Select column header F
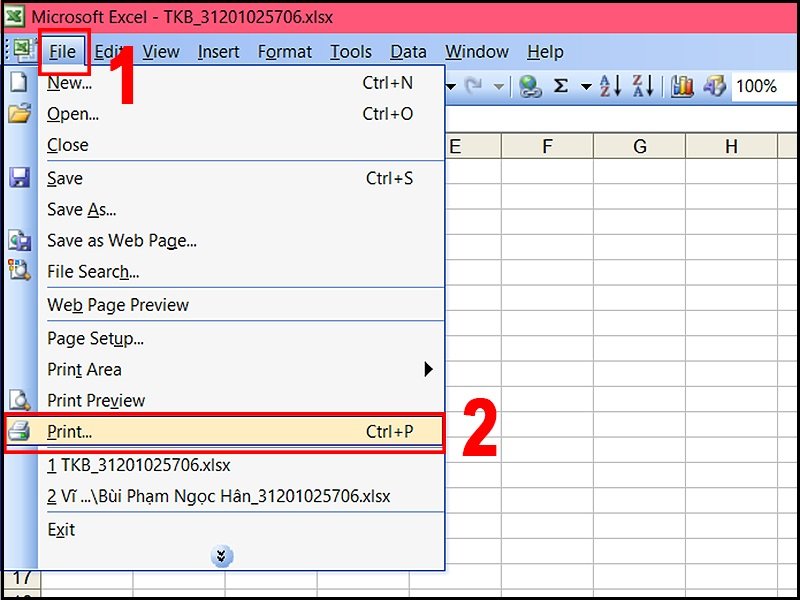This screenshot has height=600, width=800. (x=547, y=145)
